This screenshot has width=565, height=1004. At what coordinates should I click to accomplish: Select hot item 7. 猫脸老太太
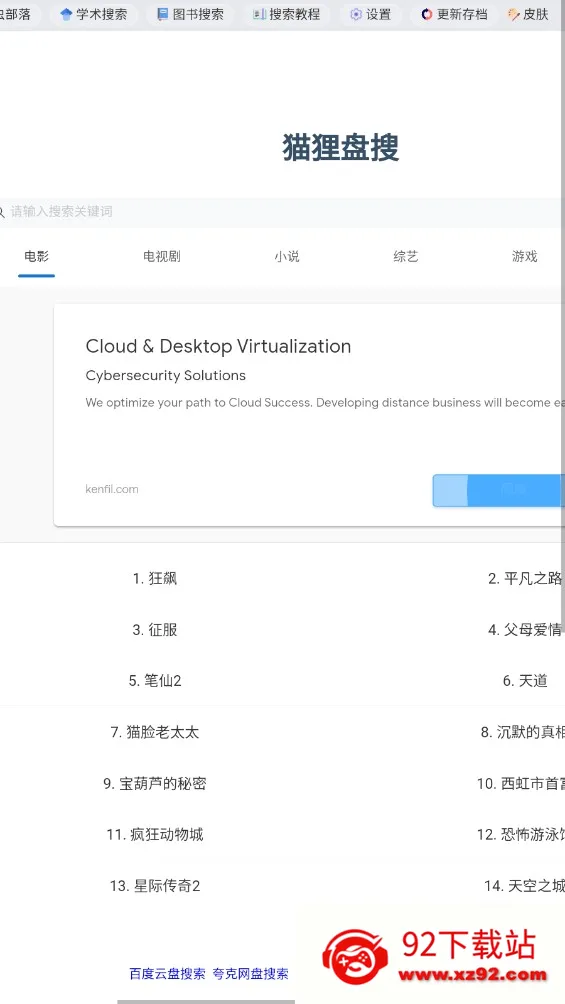click(155, 733)
